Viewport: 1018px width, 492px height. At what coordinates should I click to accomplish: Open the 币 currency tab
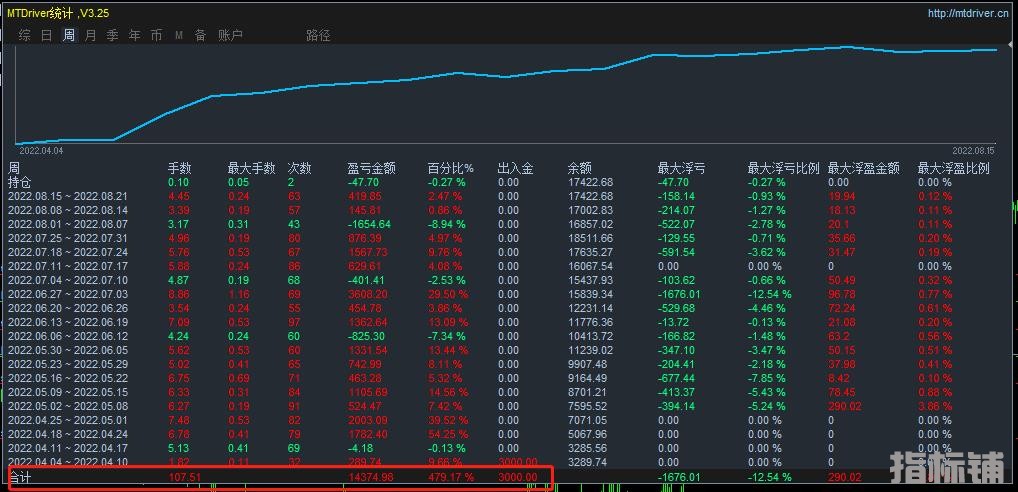click(157, 36)
